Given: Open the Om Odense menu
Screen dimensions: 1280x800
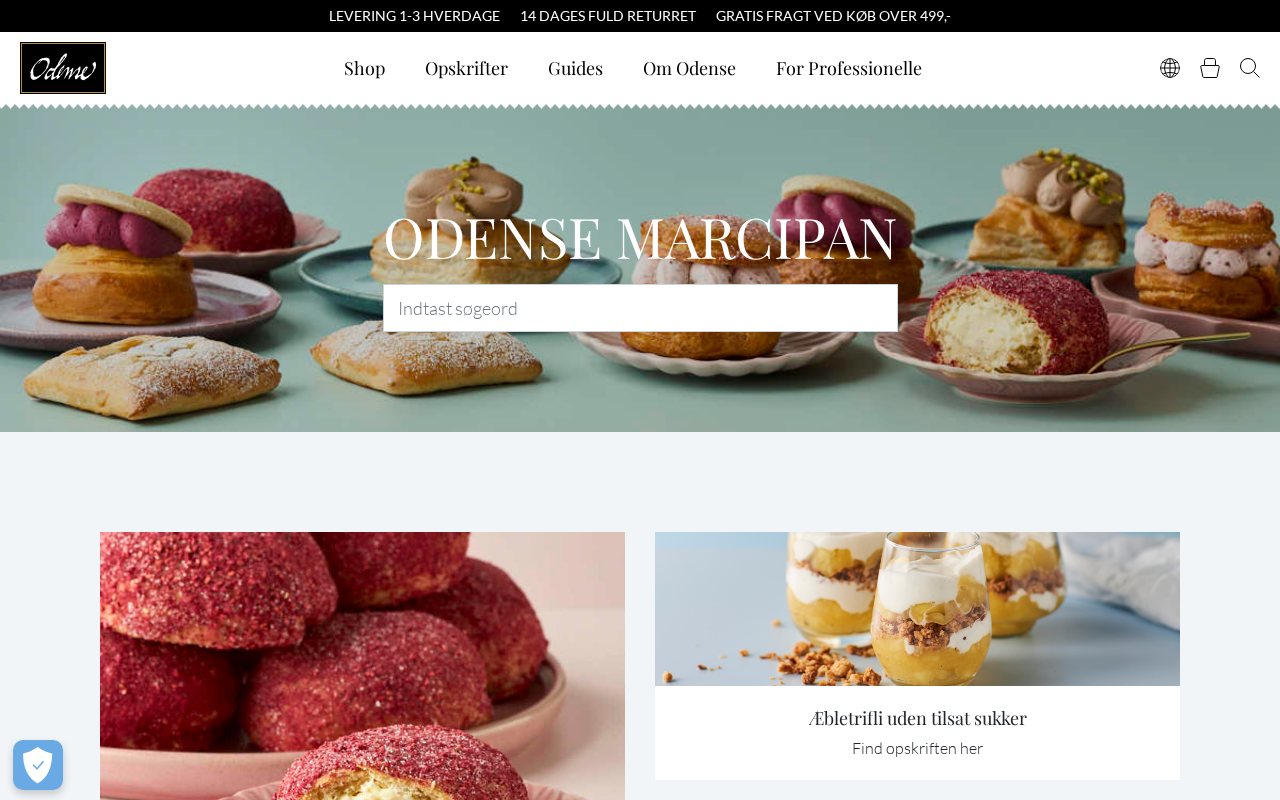Looking at the screenshot, I should pyautogui.click(x=689, y=68).
